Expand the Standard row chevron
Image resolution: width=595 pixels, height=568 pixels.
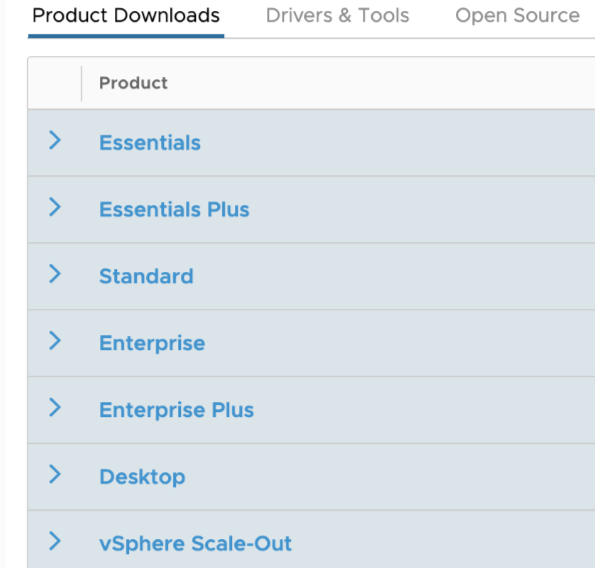coord(55,274)
